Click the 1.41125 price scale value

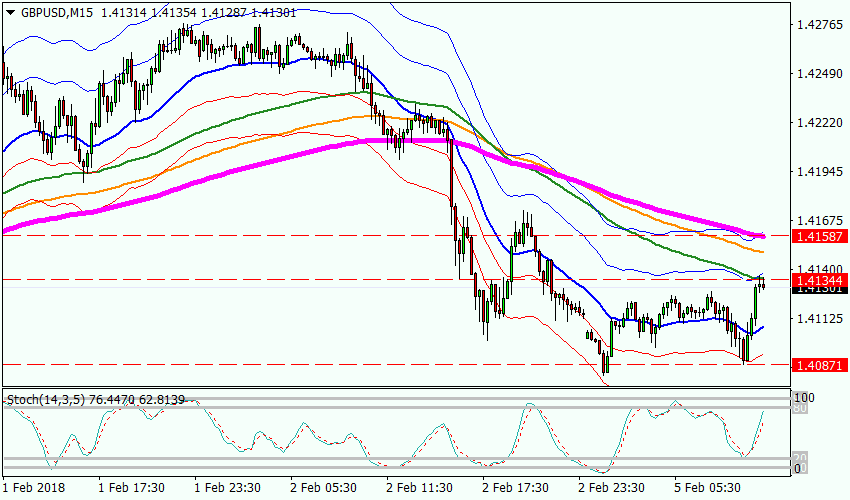point(820,318)
